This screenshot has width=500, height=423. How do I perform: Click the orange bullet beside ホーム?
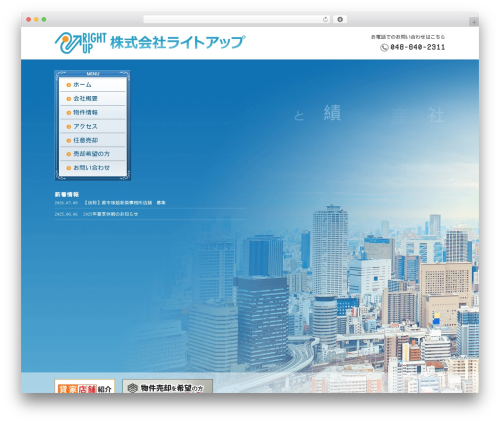click(69, 85)
